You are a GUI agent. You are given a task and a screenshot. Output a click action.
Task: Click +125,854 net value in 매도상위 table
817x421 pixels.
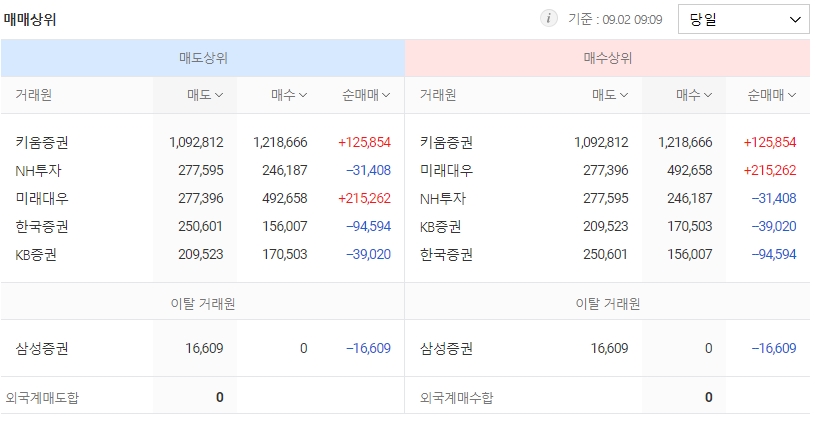364,142
